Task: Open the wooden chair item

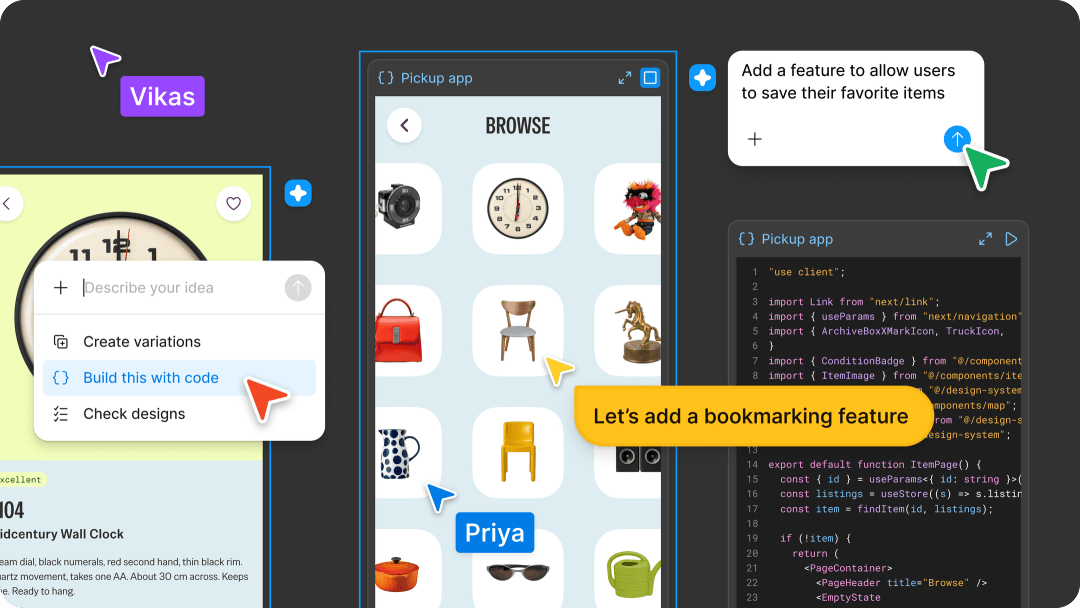Action: (x=518, y=331)
